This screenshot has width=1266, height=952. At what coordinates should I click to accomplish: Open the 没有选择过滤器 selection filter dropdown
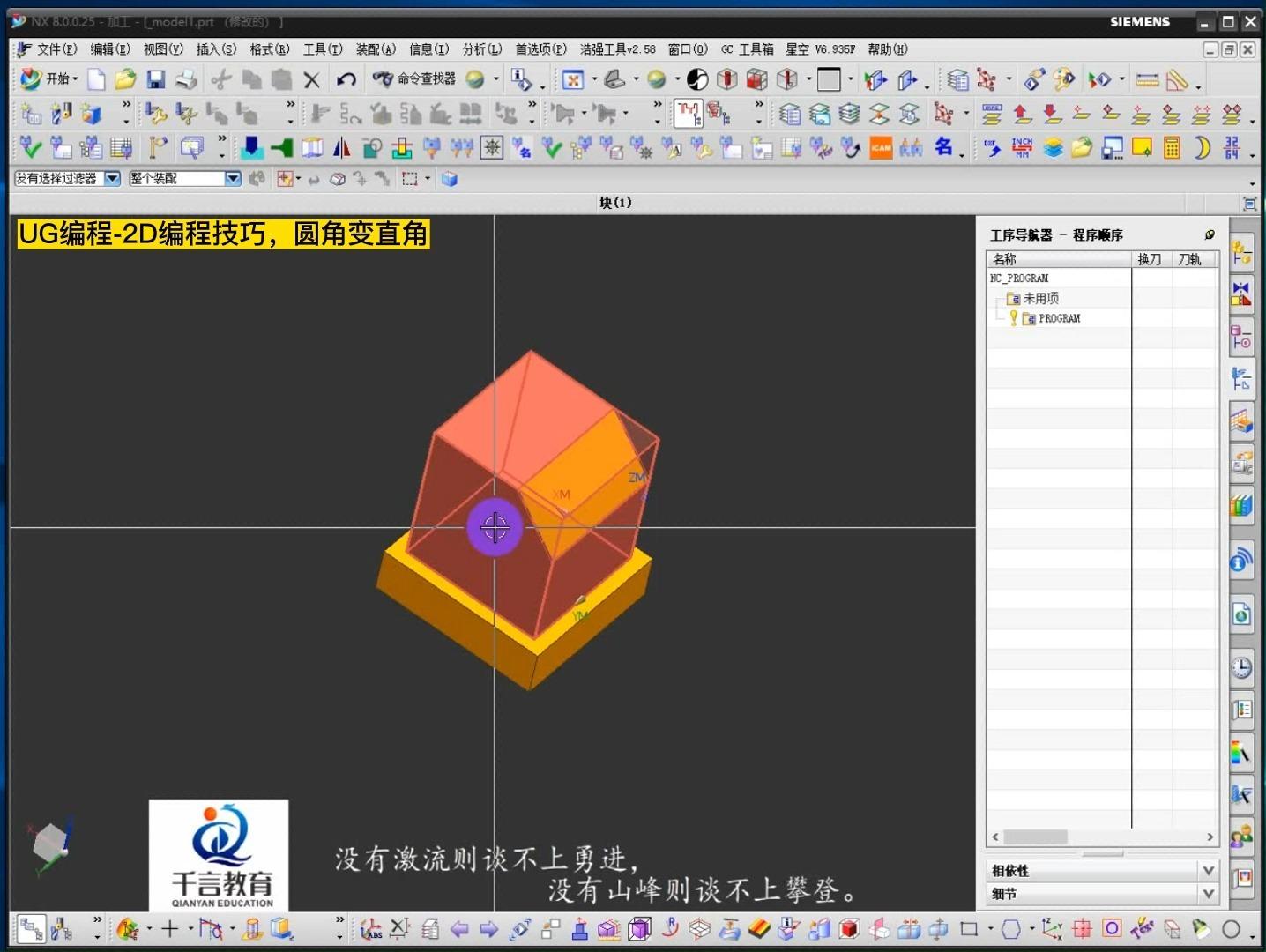pyautogui.click(x=112, y=178)
